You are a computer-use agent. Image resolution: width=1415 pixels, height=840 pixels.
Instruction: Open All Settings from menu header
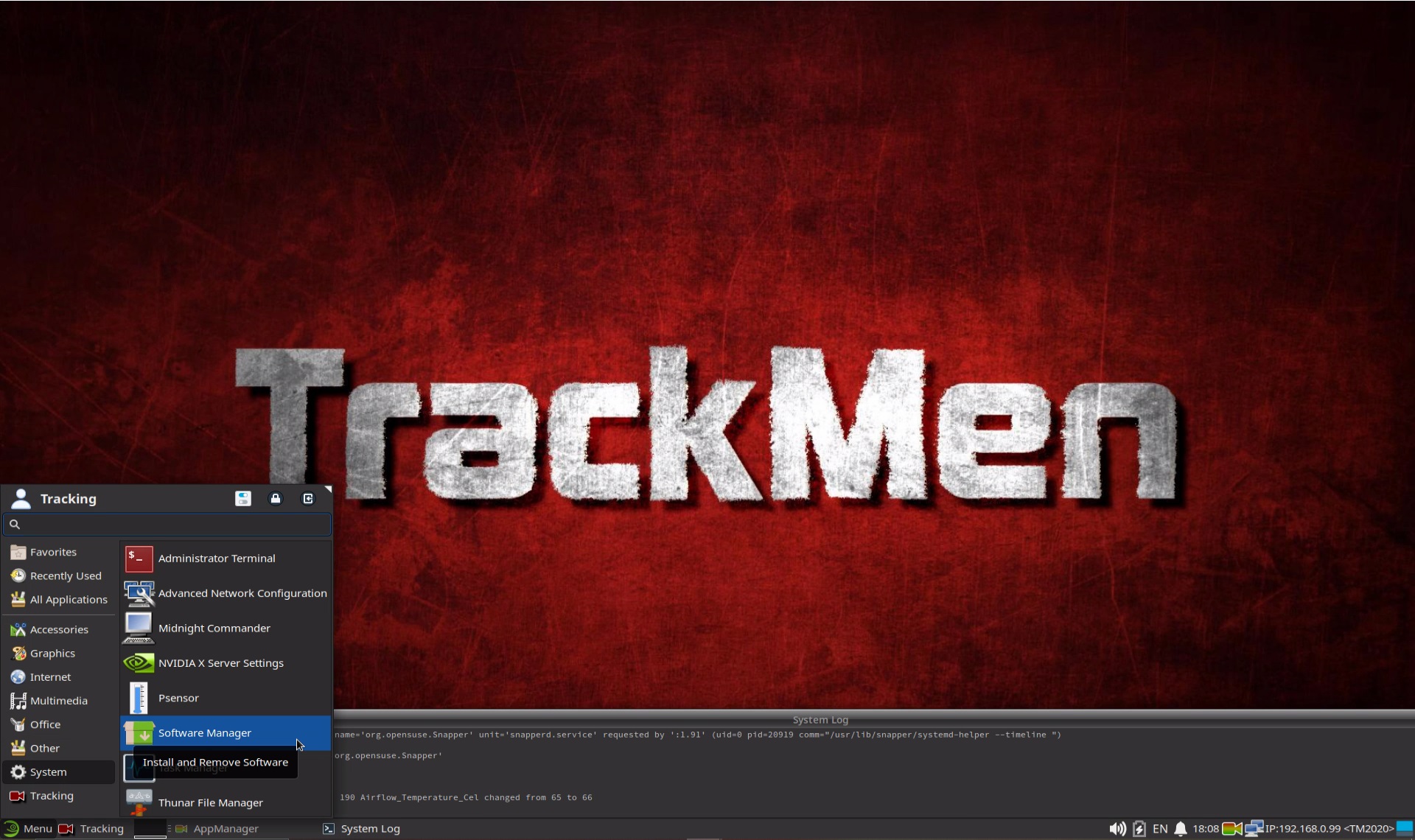tap(242, 499)
